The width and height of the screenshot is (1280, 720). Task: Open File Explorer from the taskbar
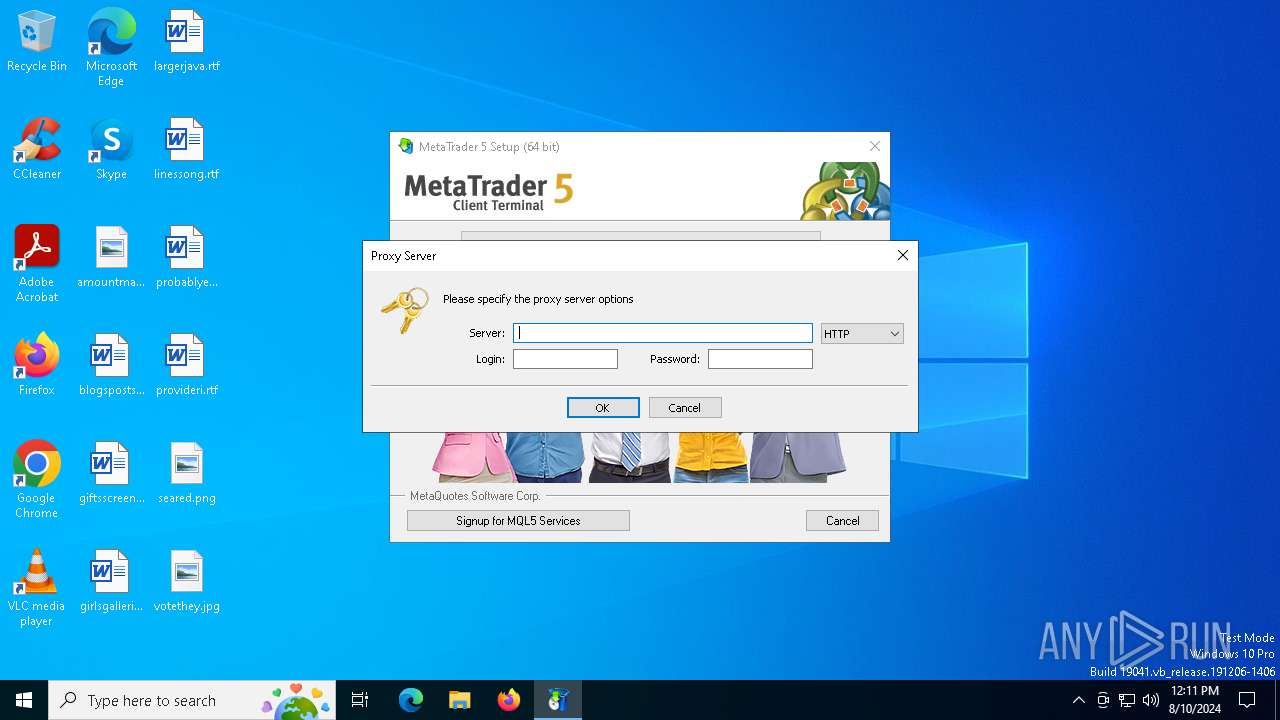coord(459,700)
